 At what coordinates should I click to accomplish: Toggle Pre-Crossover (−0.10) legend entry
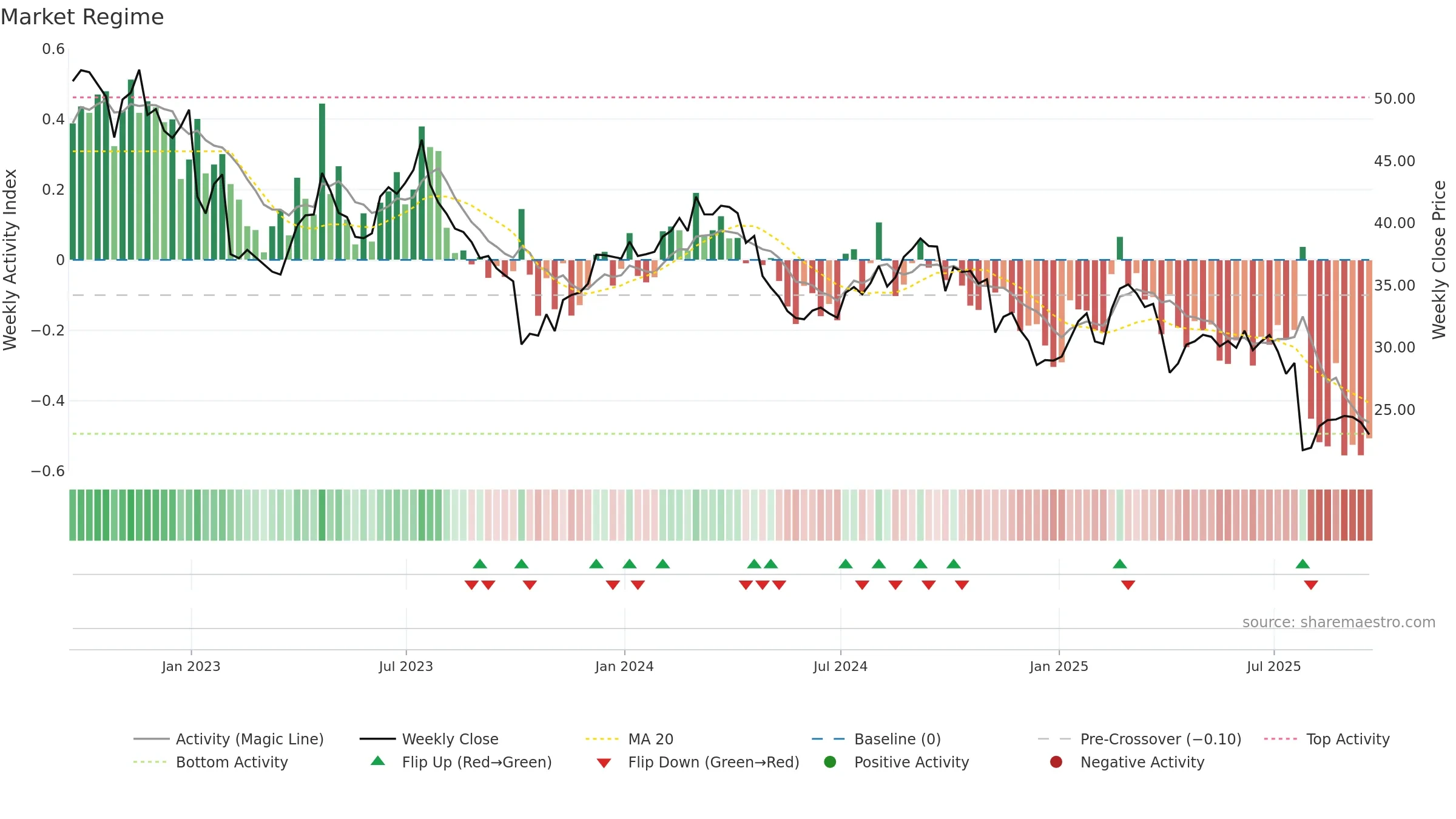pos(1139,739)
